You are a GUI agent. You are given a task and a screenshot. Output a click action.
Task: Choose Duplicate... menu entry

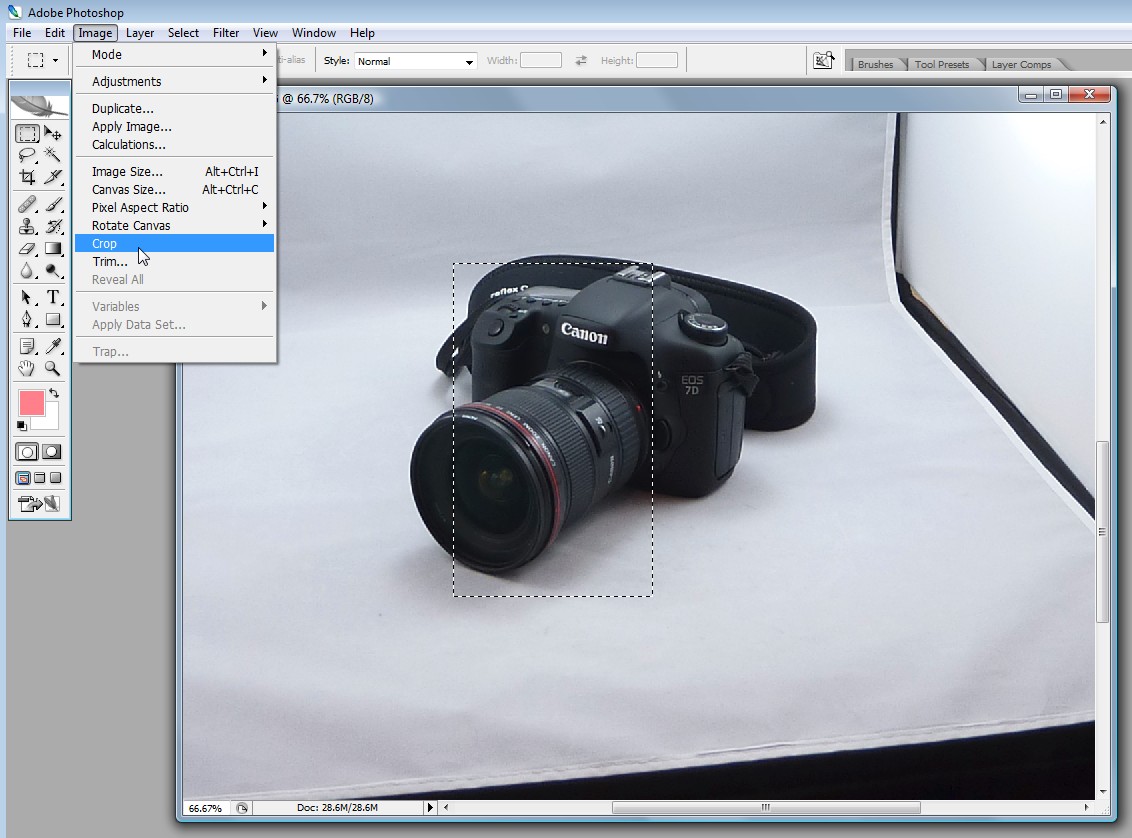(x=174, y=108)
